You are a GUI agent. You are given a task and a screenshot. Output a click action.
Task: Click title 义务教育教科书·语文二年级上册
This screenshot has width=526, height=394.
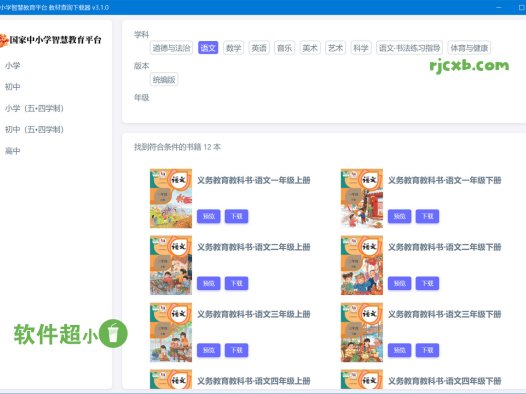click(x=254, y=247)
